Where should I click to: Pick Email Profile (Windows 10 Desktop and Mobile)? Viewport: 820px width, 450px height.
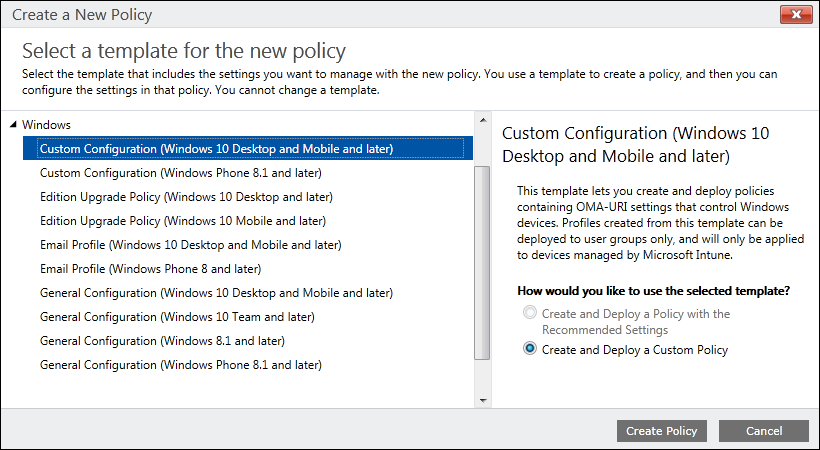[190, 245]
